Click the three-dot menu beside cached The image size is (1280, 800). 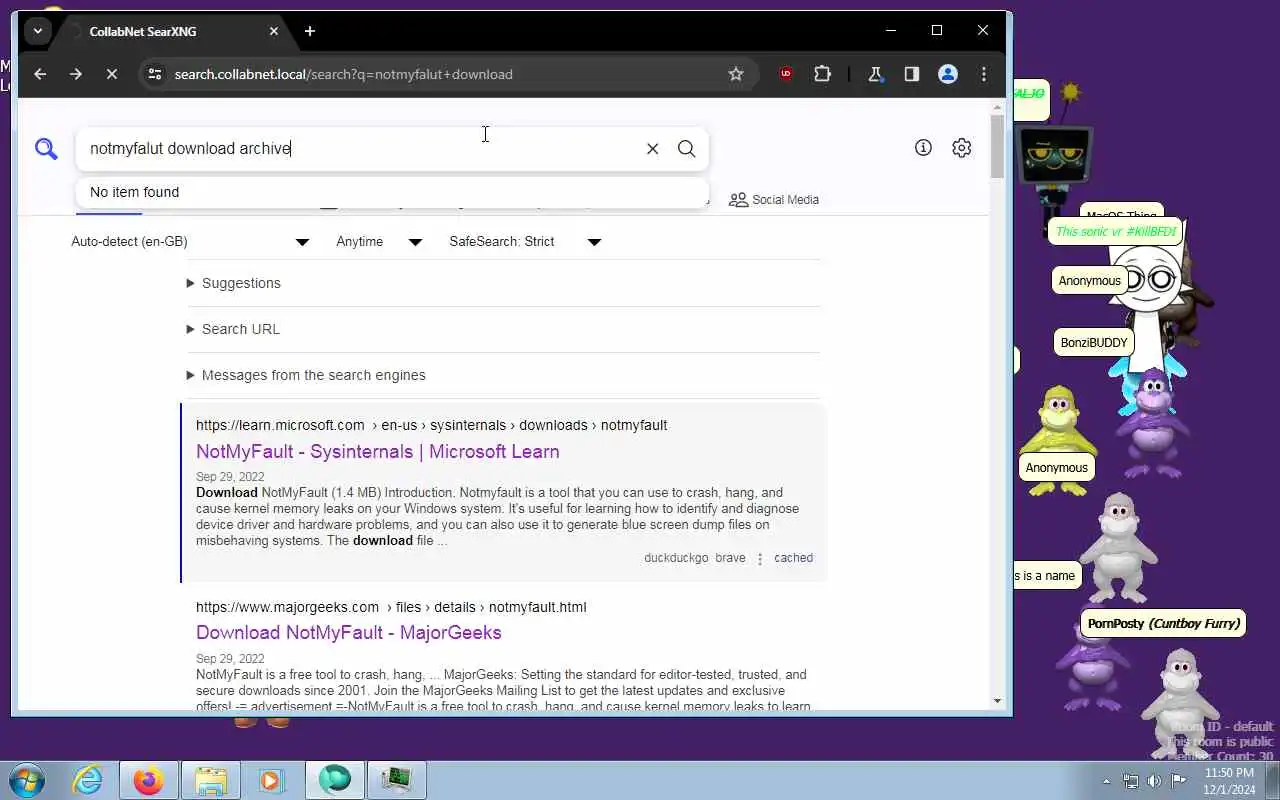coord(760,559)
